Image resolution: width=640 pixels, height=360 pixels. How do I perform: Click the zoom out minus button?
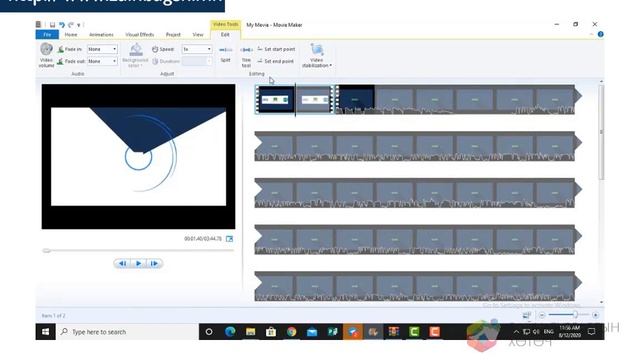point(542,315)
